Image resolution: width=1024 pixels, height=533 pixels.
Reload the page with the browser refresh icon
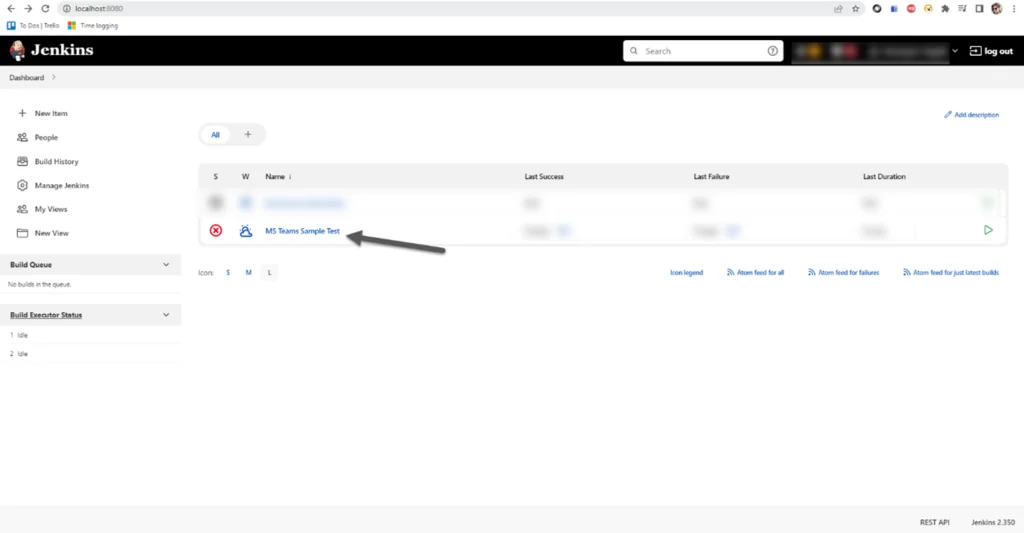[45, 8]
